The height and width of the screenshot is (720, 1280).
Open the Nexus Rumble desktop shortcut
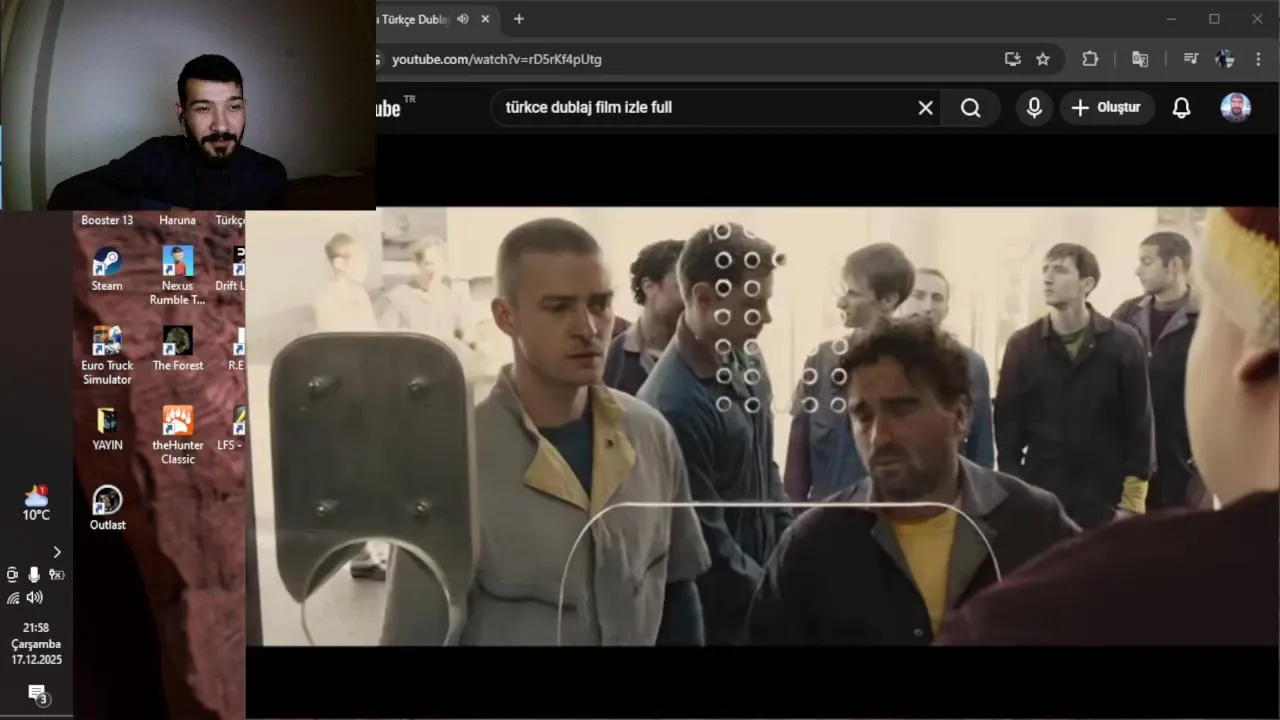coord(177,275)
